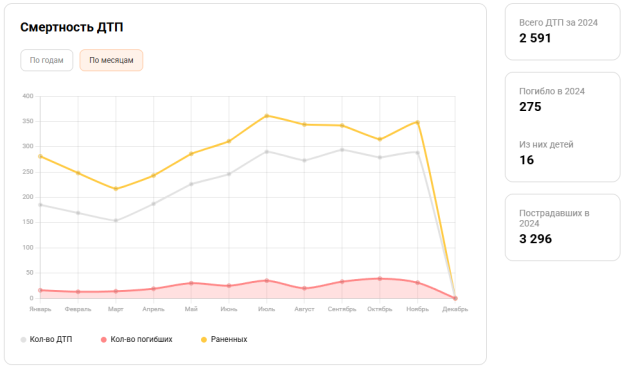Select the 'По месяцам' tab

tap(111, 60)
